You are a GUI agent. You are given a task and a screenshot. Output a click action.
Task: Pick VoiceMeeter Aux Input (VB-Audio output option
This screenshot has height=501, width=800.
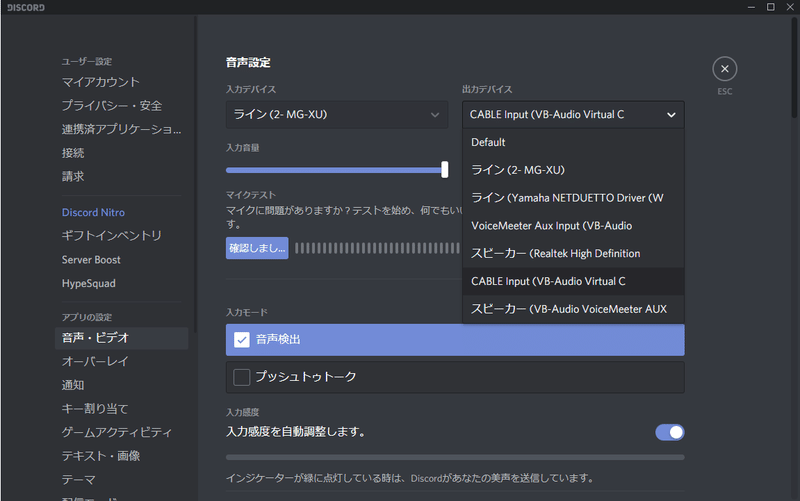573,226
